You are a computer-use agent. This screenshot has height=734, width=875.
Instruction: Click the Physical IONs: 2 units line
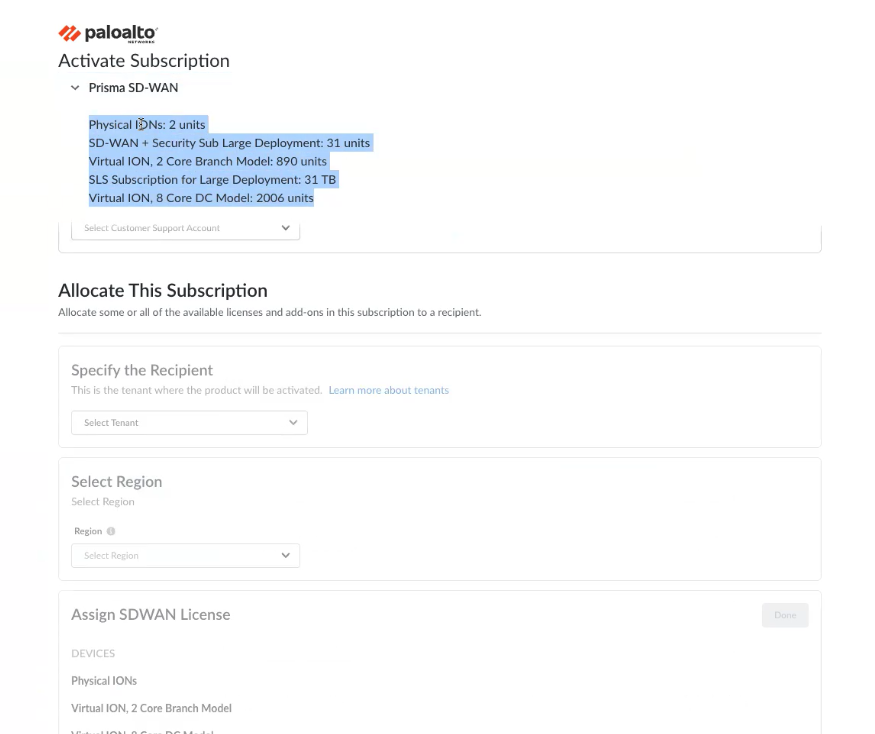(147, 125)
